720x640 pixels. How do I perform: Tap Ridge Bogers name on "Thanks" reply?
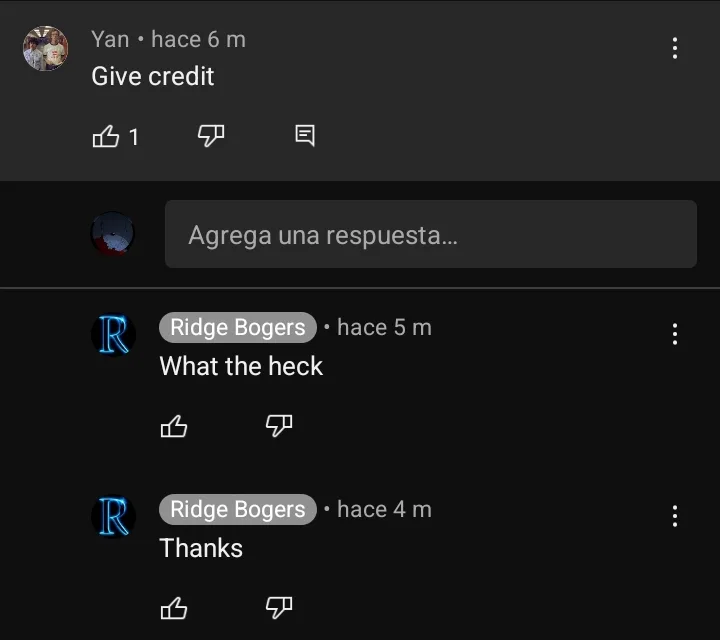[x=238, y=510]
